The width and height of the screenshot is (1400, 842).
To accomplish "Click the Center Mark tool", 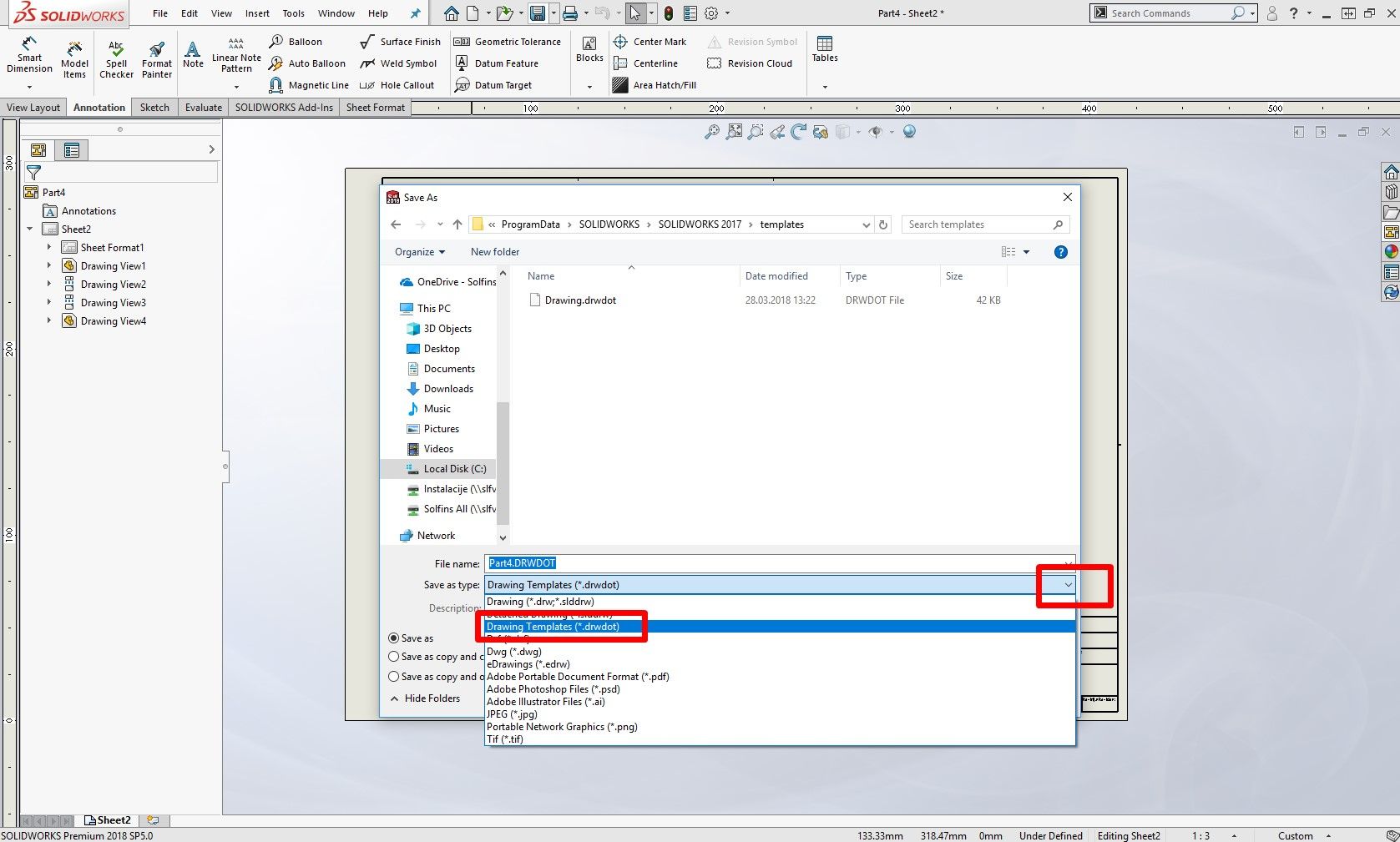I will (x=649, y=42).
